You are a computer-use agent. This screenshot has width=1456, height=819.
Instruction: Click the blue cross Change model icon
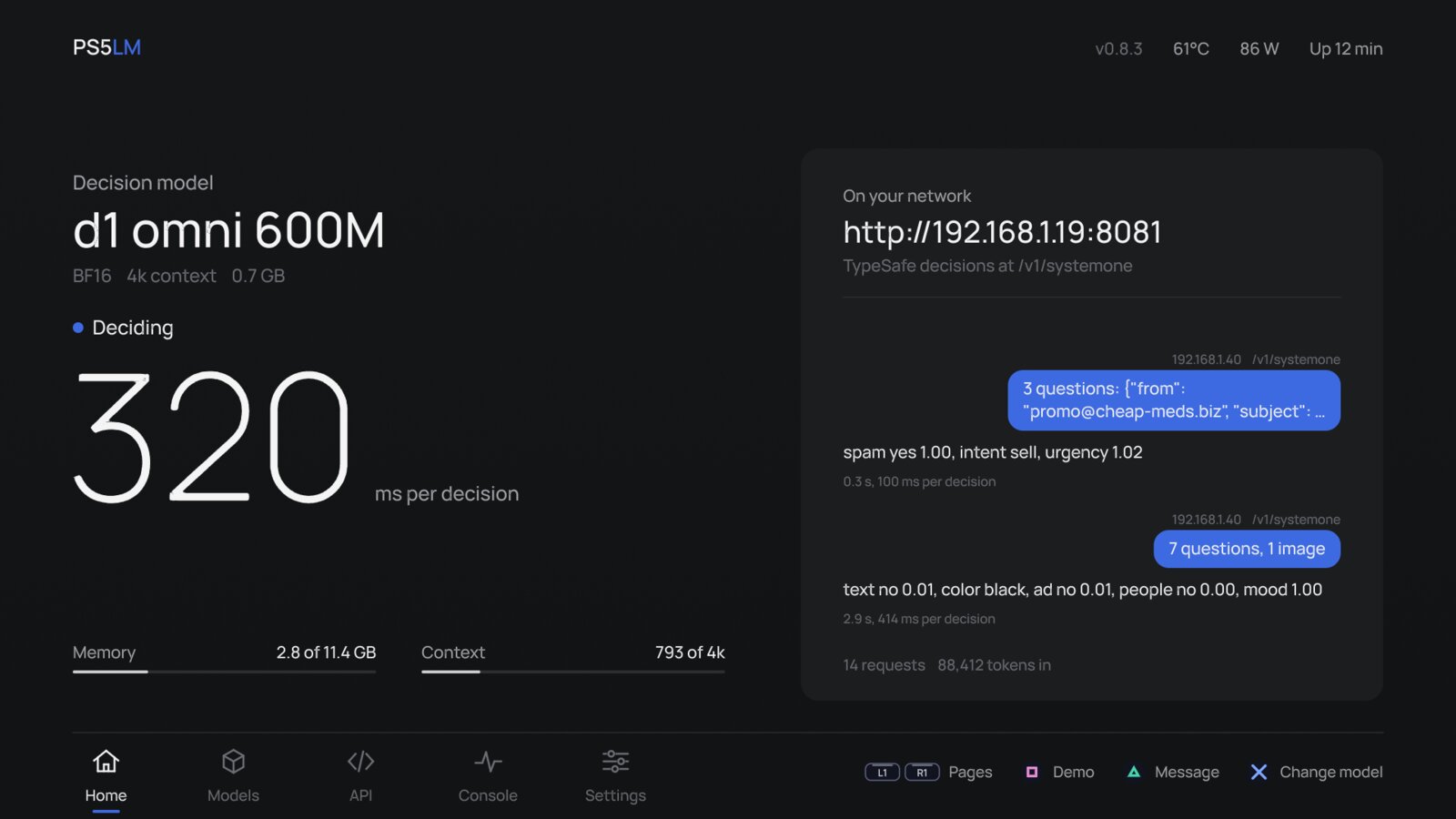(x=1259, y=772)
